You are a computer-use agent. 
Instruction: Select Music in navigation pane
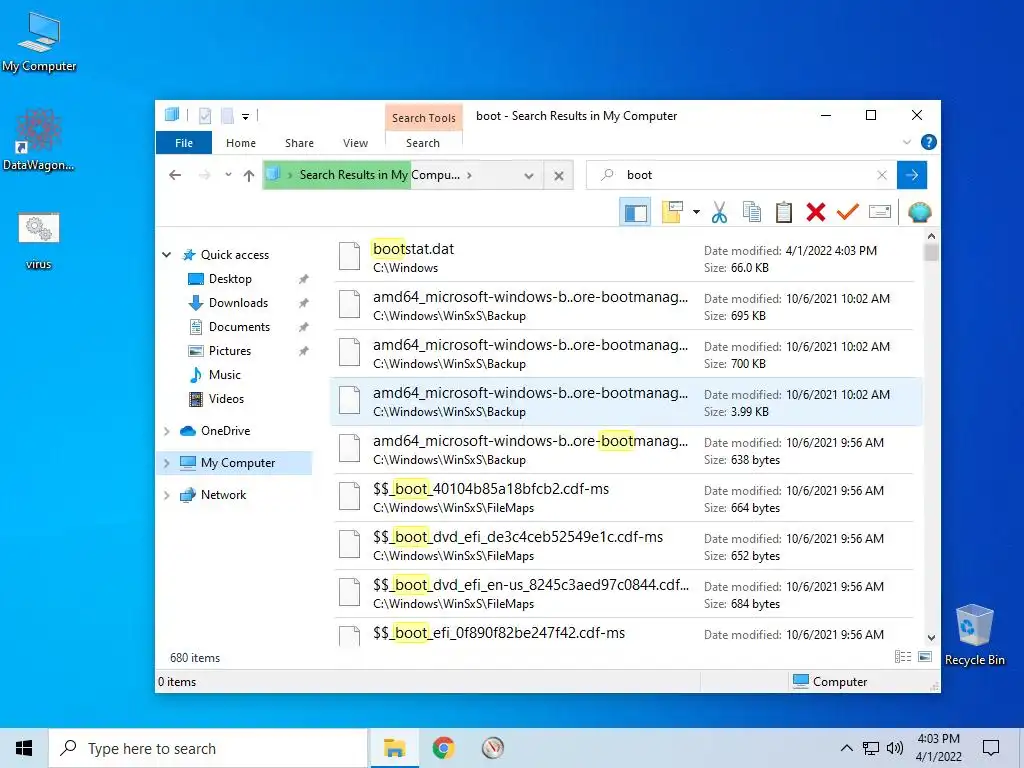click(224, 375)
